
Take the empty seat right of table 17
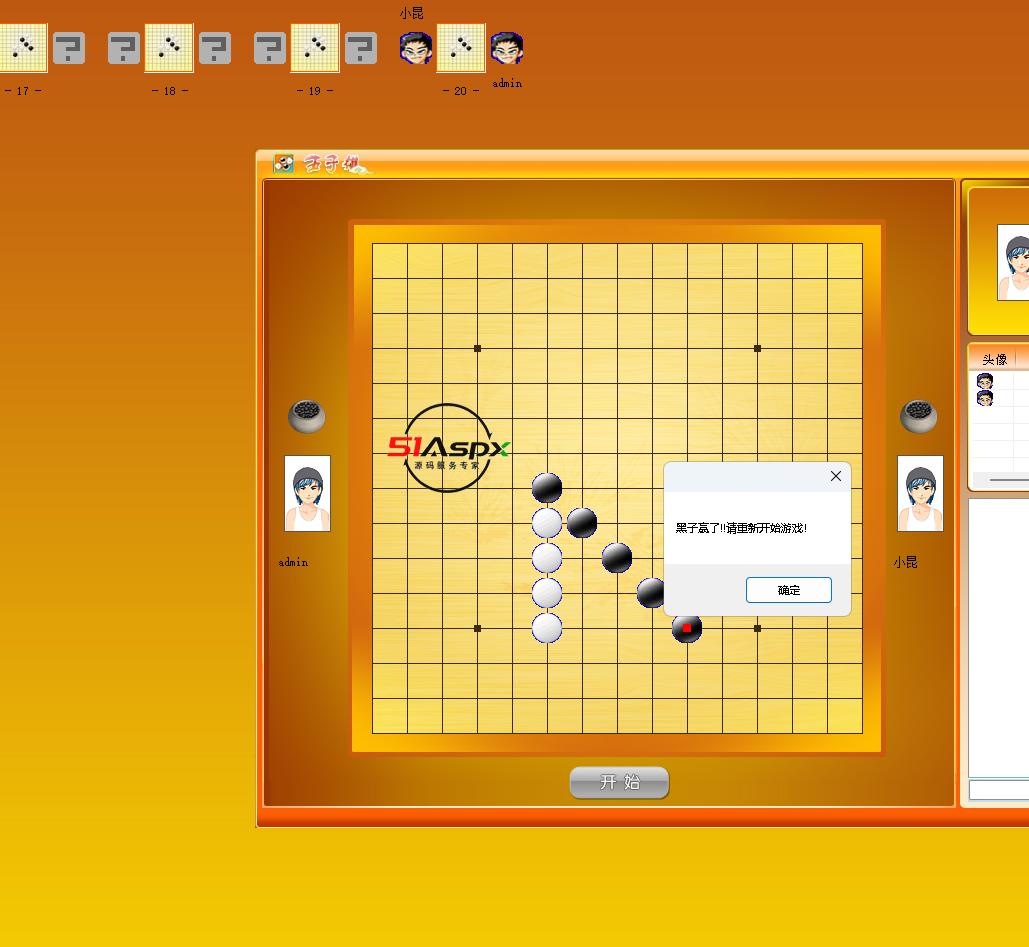pyautogui.click(x=69, y=48)
